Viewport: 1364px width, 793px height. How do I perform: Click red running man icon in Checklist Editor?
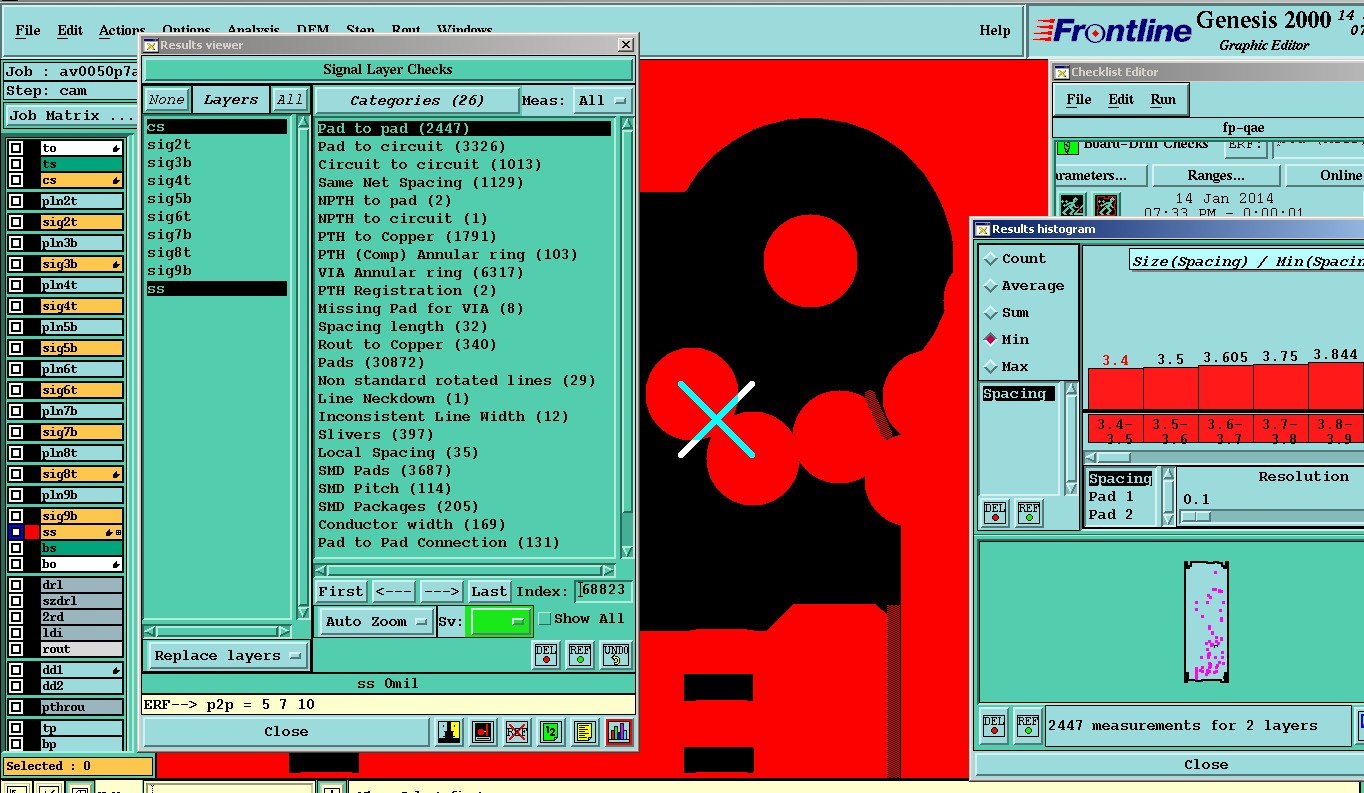click(x=1106, y=206)
